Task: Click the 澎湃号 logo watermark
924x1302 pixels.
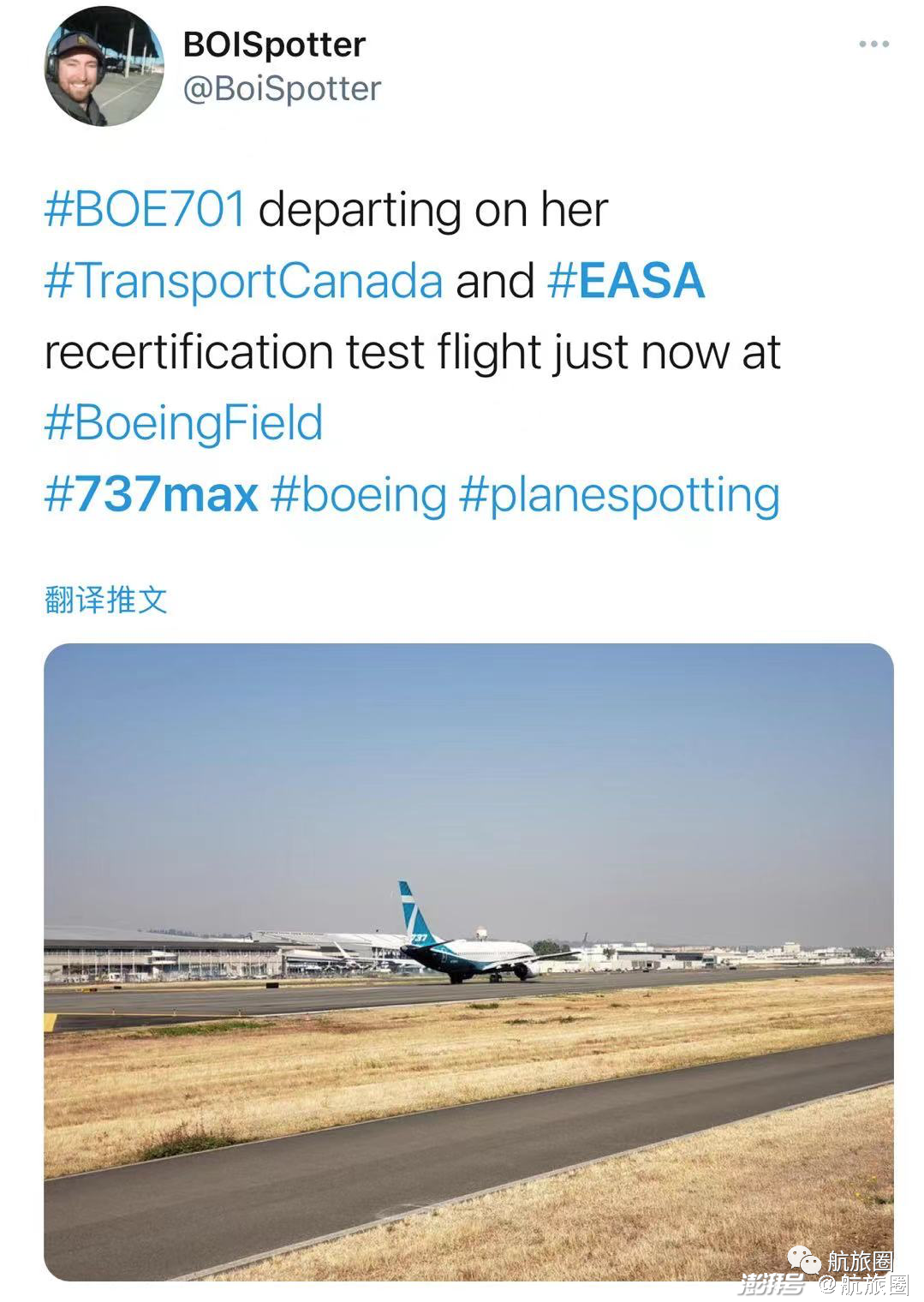Action: (x=772, y=1285)
